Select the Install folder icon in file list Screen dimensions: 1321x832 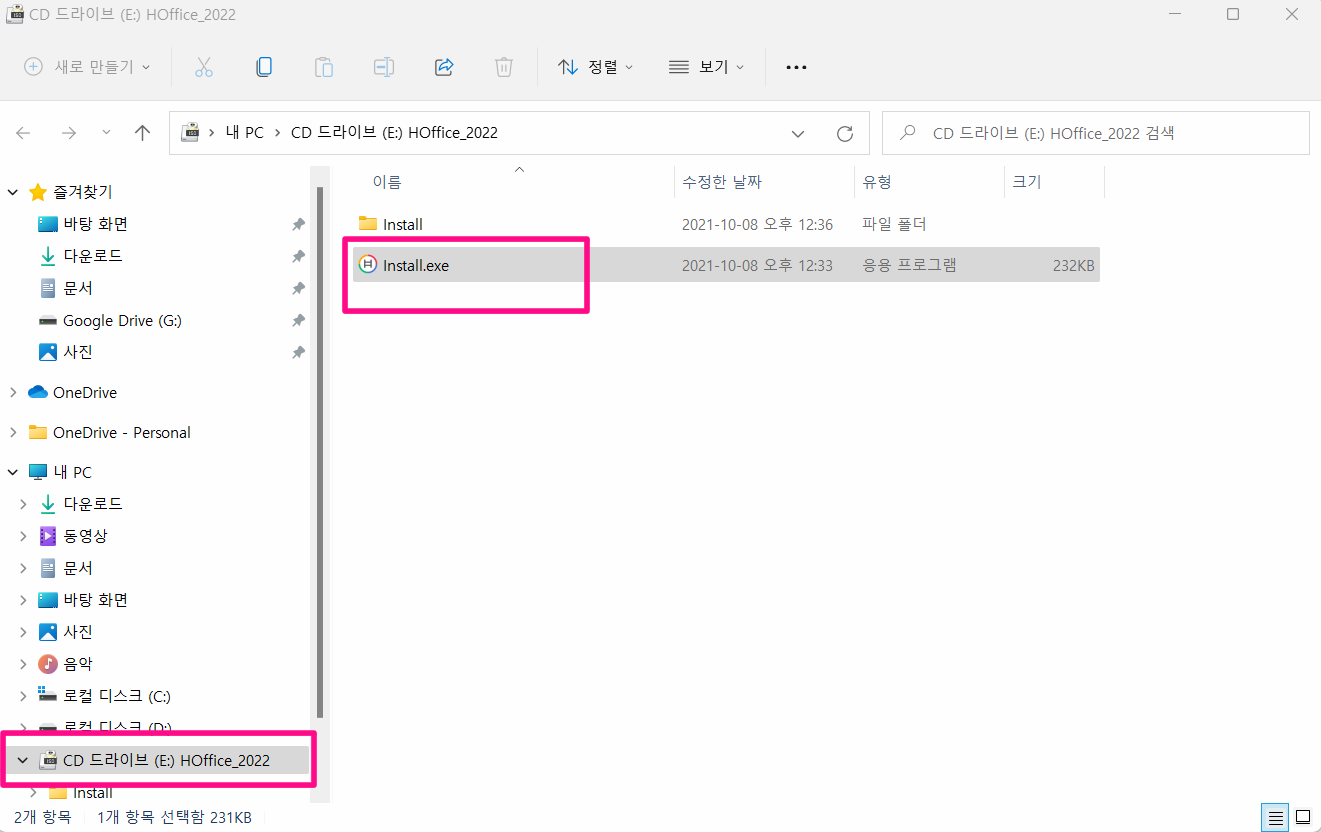[368, 224]
